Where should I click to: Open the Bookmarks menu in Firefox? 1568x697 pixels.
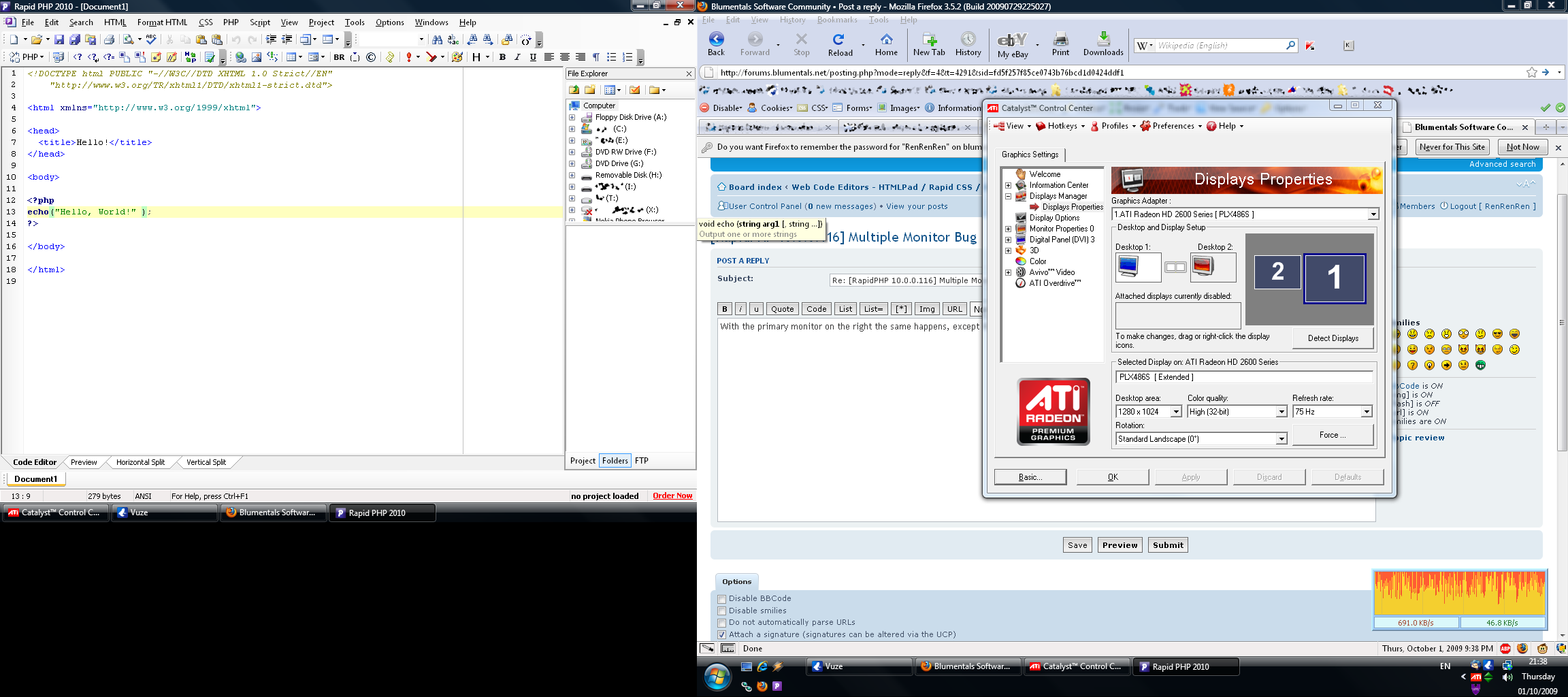[x=837, y=20]
